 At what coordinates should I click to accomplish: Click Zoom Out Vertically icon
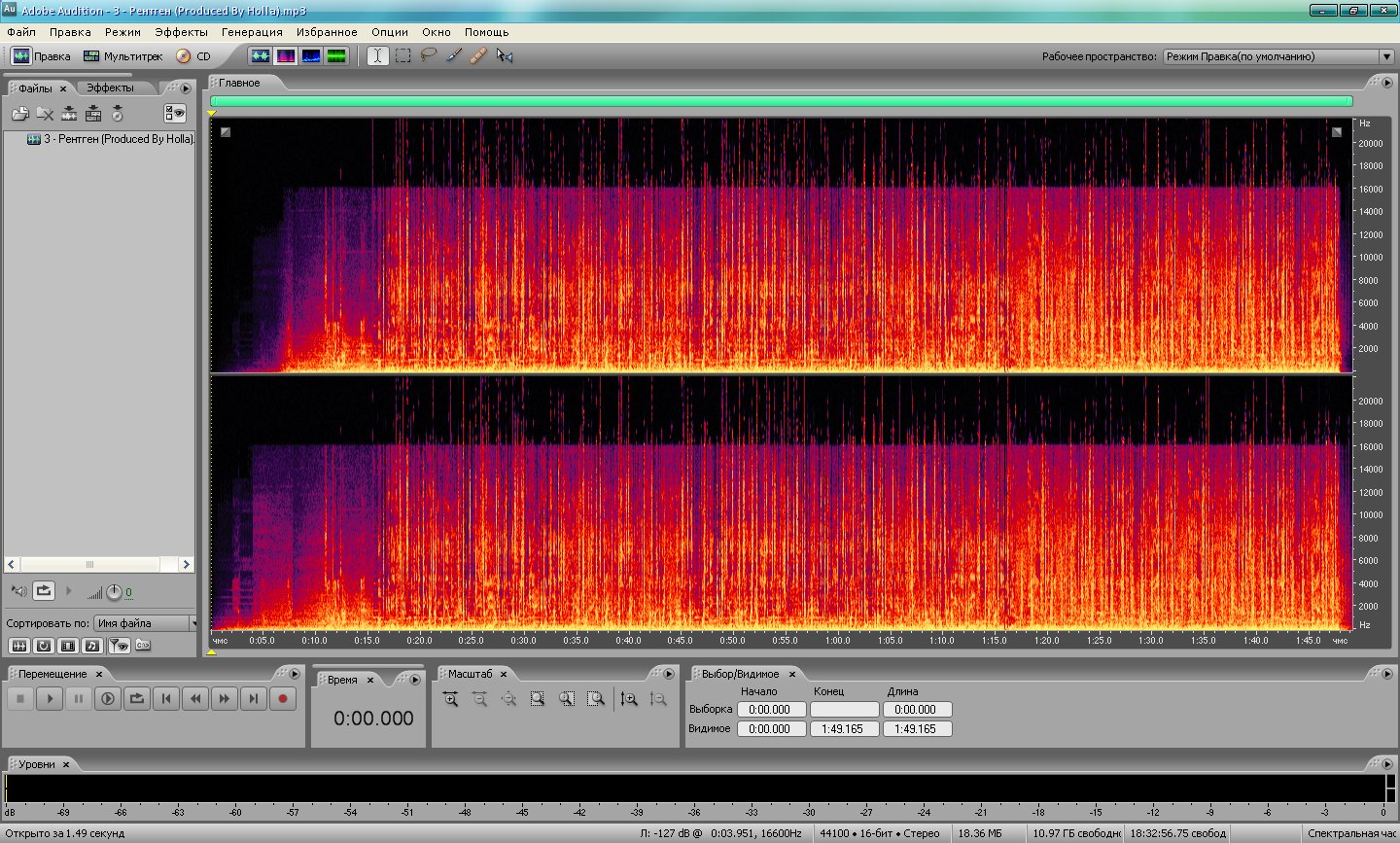(658, 699)
